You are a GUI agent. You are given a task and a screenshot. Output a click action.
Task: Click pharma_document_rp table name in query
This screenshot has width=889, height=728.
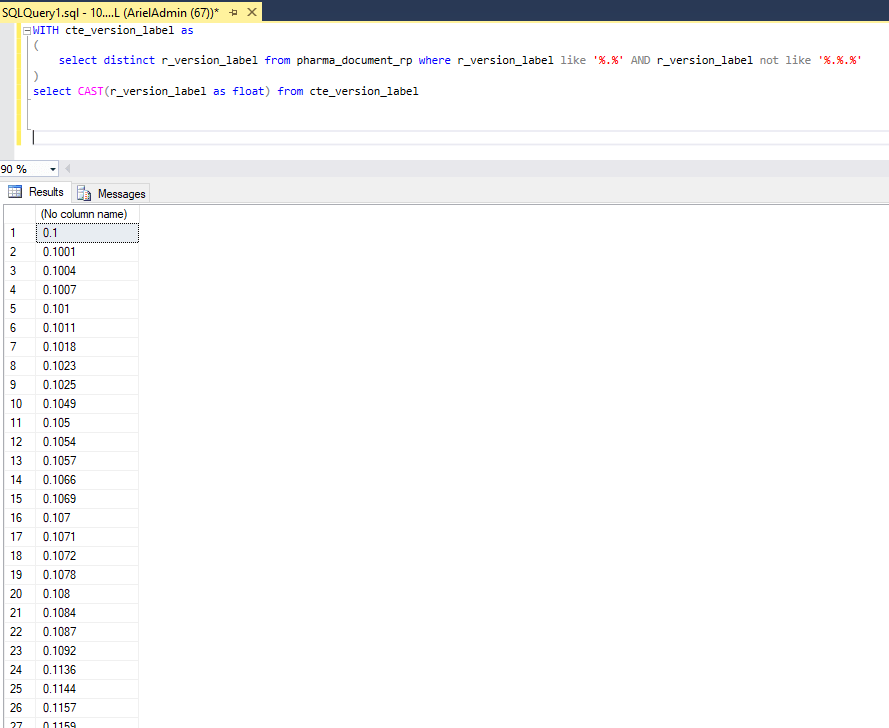354,61
